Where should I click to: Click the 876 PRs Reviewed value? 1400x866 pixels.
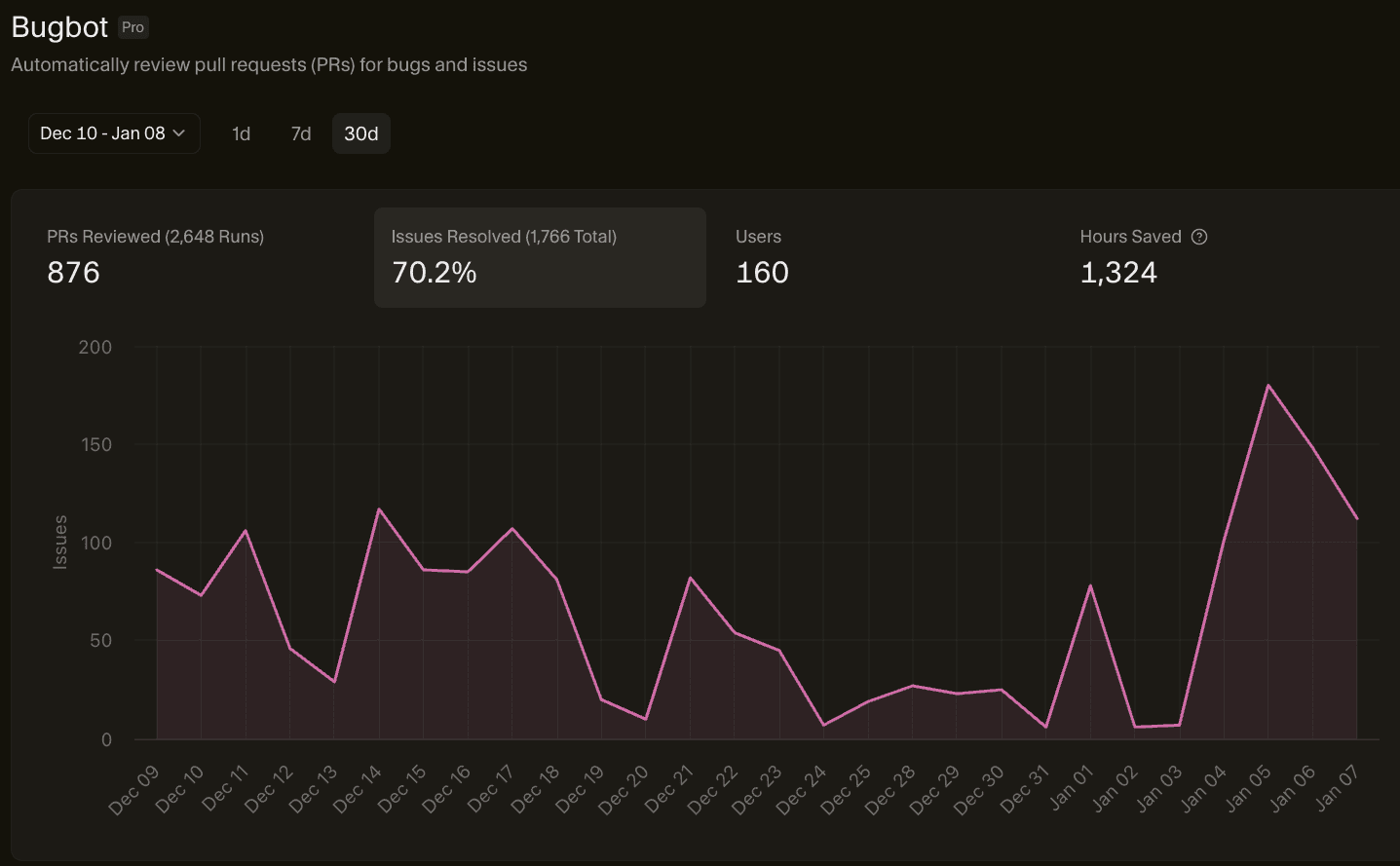coord(73,273)
